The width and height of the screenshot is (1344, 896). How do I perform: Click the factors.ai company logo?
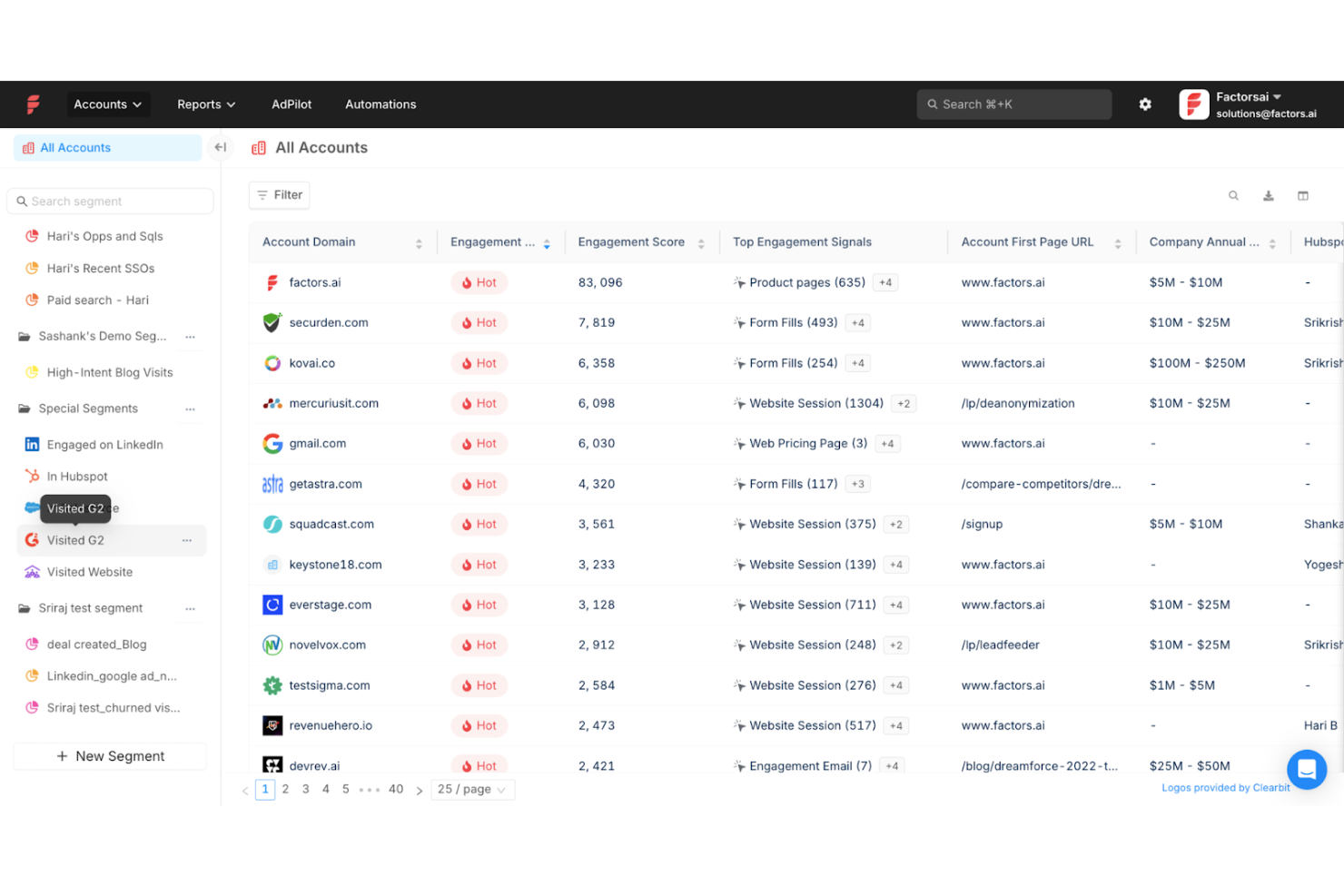272,282
